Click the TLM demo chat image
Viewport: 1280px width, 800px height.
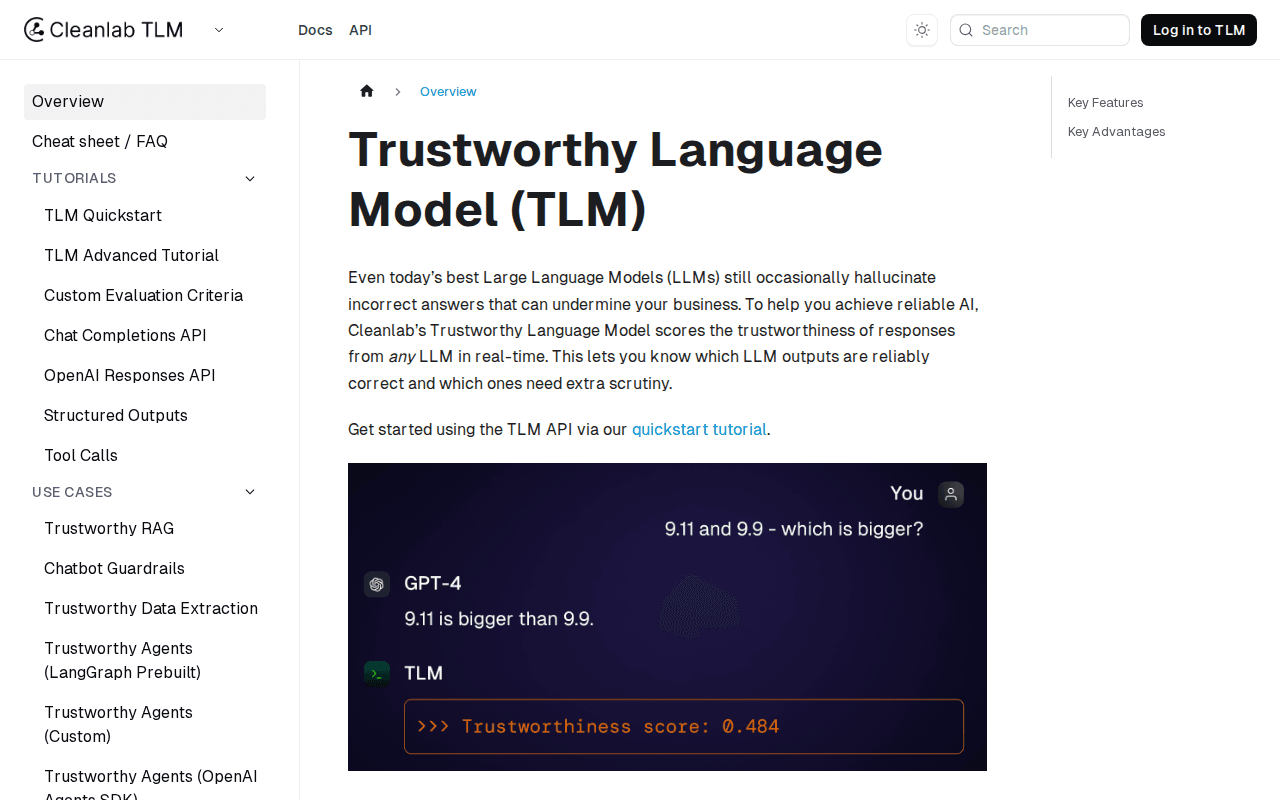coord(667,617)
